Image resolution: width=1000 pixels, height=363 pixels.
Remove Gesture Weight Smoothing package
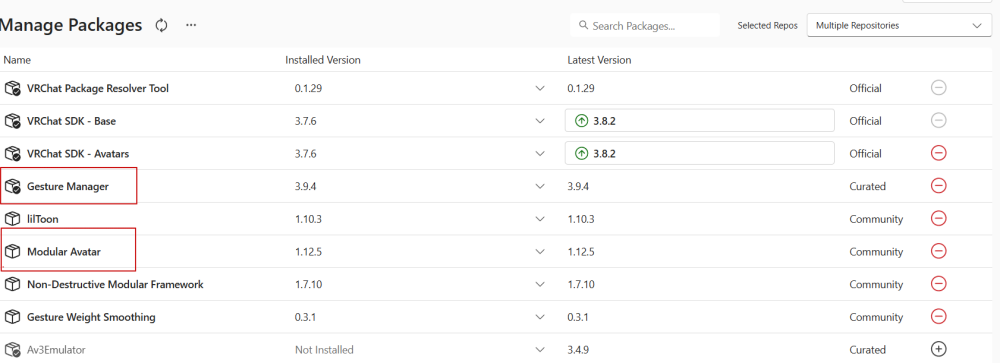pyautogui.click(x=938, y=316)
